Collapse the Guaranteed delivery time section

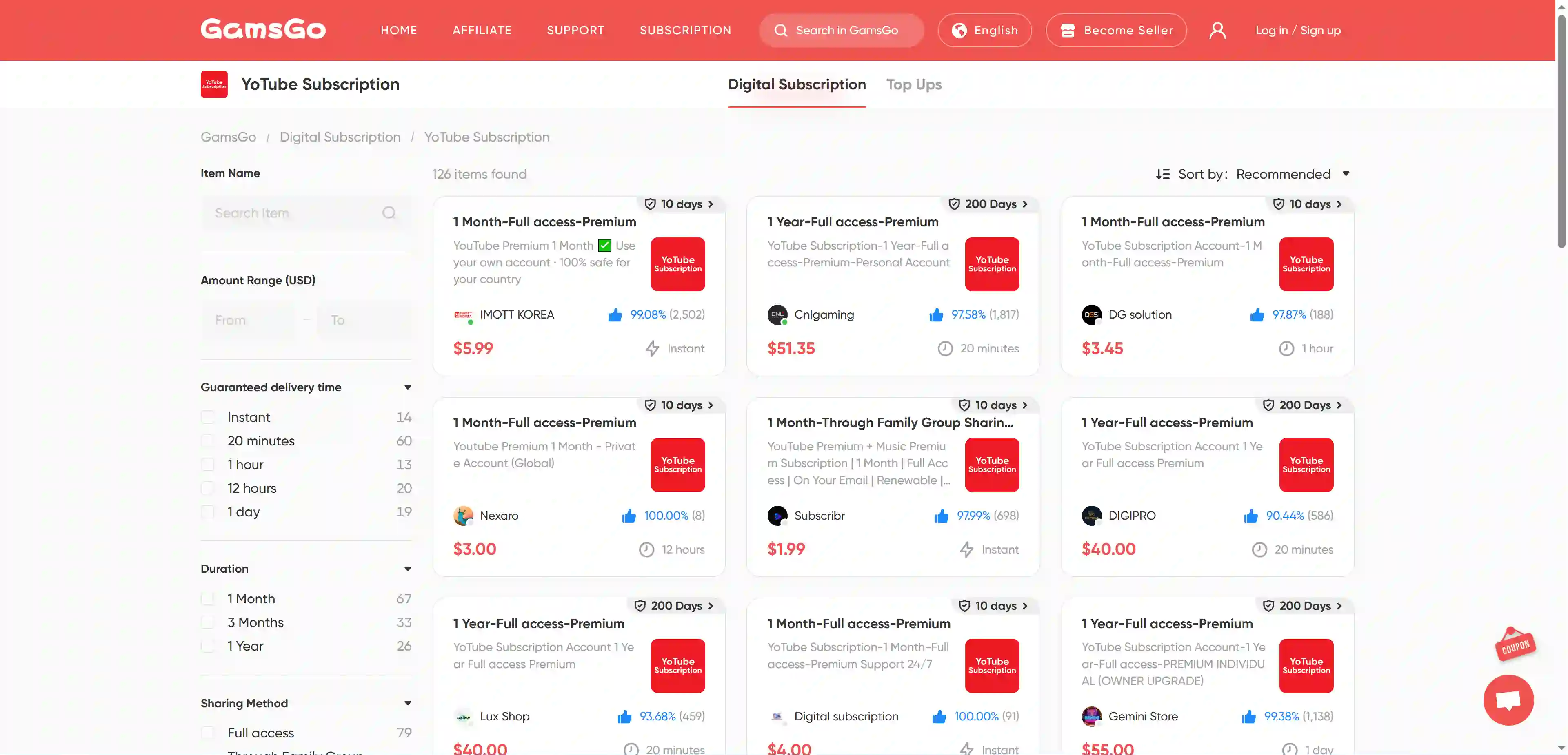point(407,387)
